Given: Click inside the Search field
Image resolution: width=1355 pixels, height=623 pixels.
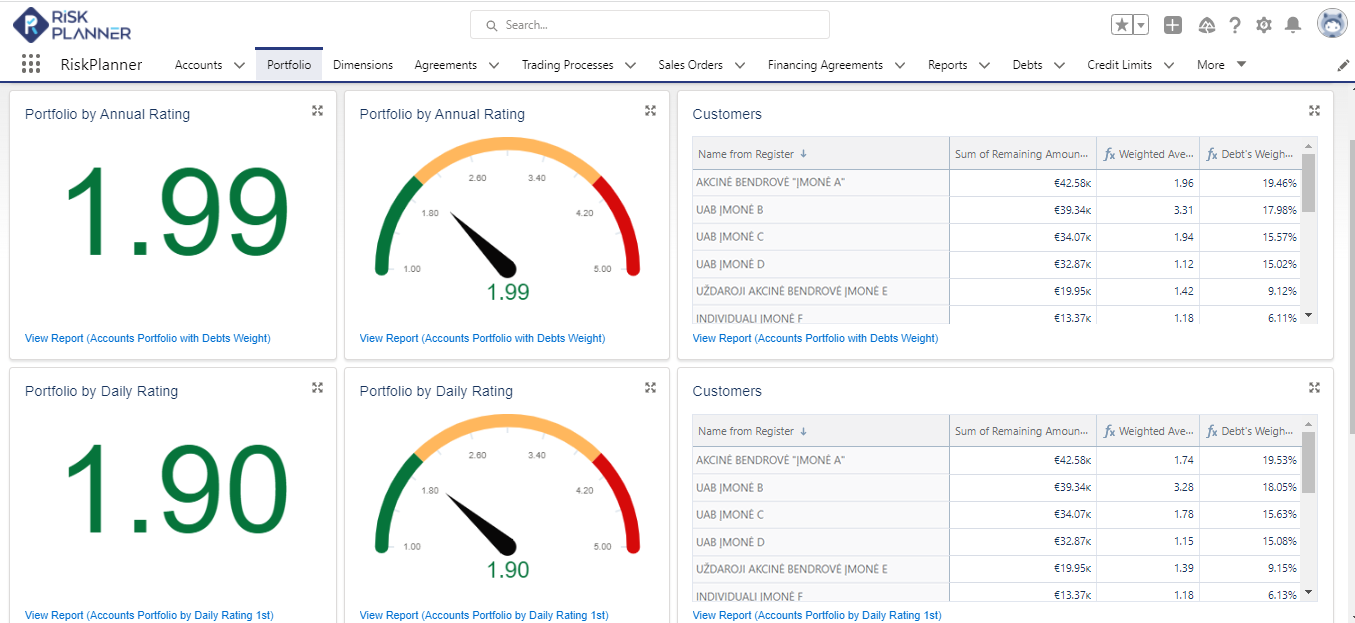Looking at the screenshot, I should click(x=650, y=25).
